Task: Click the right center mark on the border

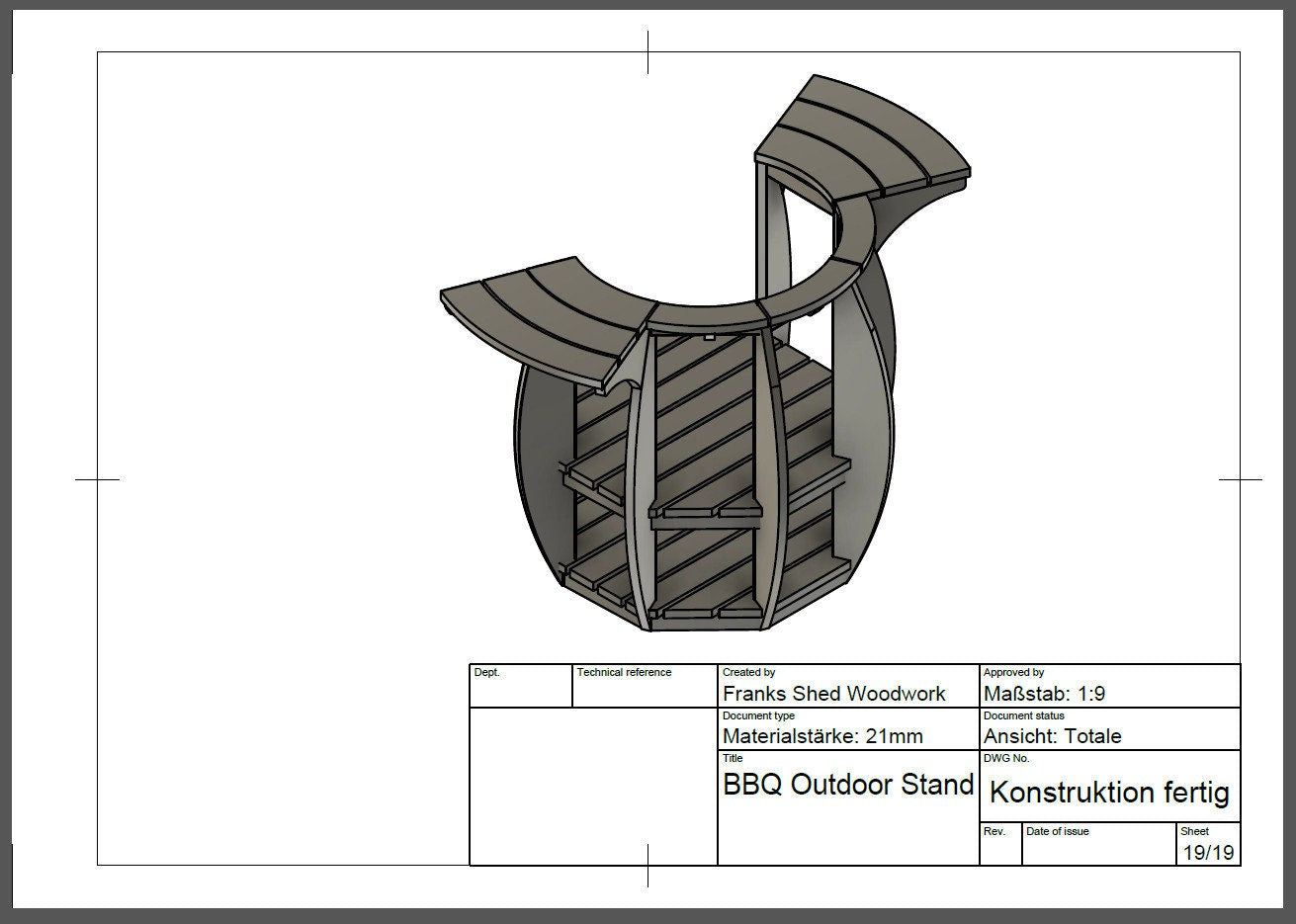Action: pyautogui.click(x=1240, y=479)
